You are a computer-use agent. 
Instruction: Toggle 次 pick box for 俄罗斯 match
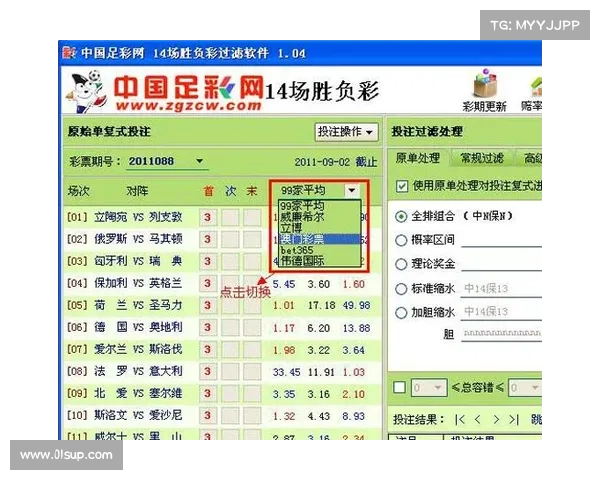(x=230, y=239)
